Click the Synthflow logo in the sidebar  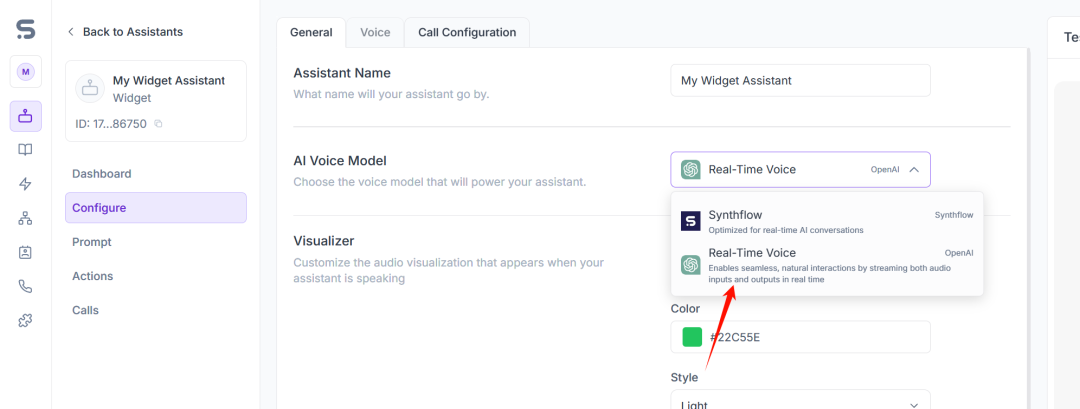pyautogui.click(x=25, y=30)
